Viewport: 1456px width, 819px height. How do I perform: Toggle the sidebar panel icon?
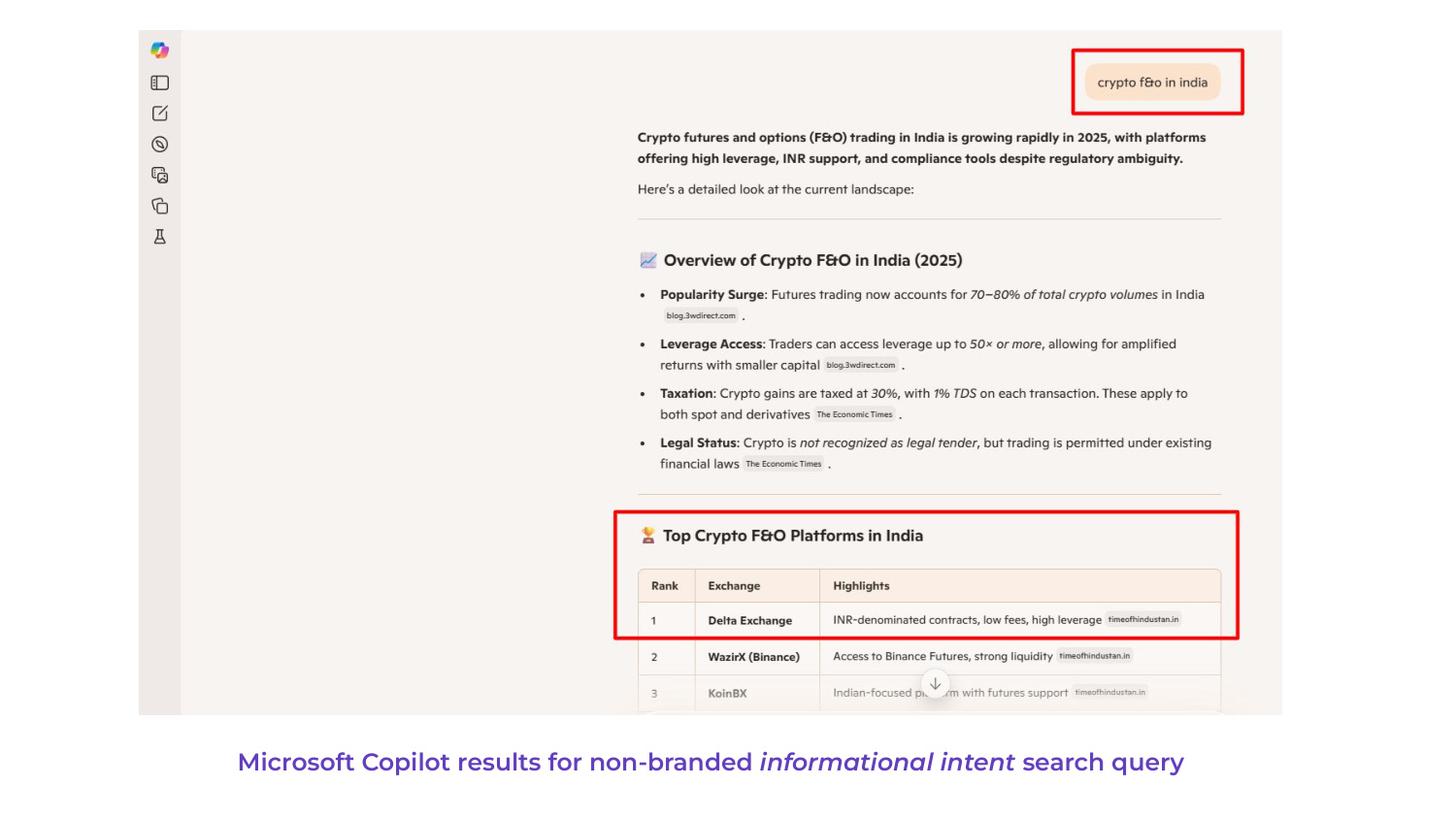(160, 83)
